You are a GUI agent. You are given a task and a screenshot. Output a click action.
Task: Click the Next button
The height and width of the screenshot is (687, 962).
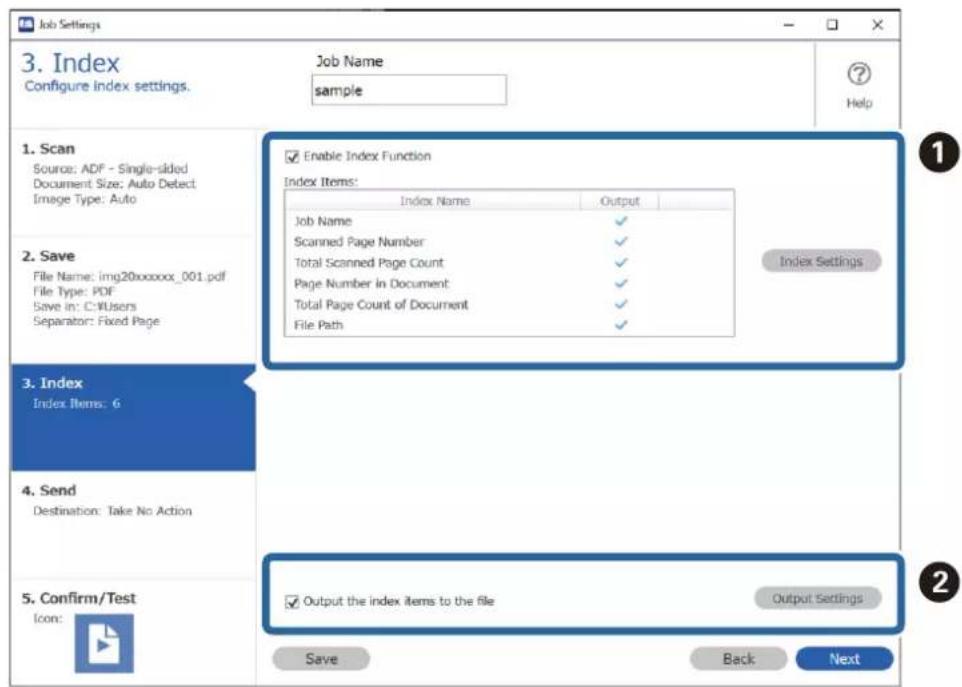[844, 659]
